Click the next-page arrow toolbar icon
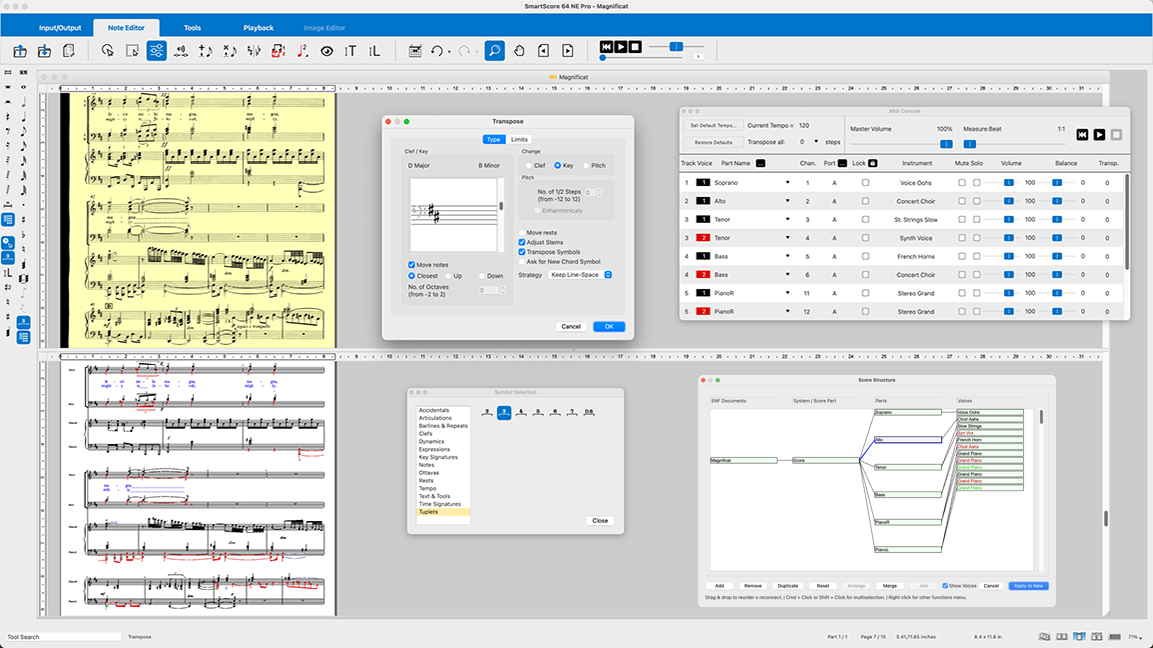Viewport: 1153px width, 648px height. click(568, 49)
